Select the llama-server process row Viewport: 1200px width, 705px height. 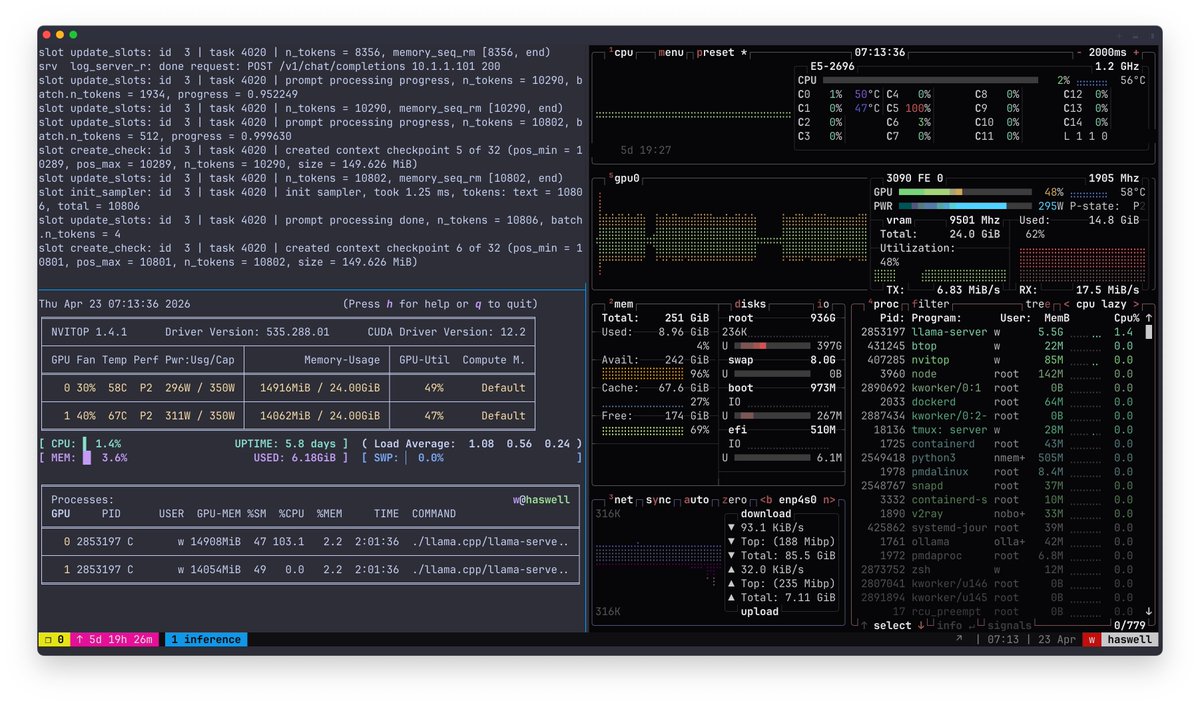pos(996,331)
